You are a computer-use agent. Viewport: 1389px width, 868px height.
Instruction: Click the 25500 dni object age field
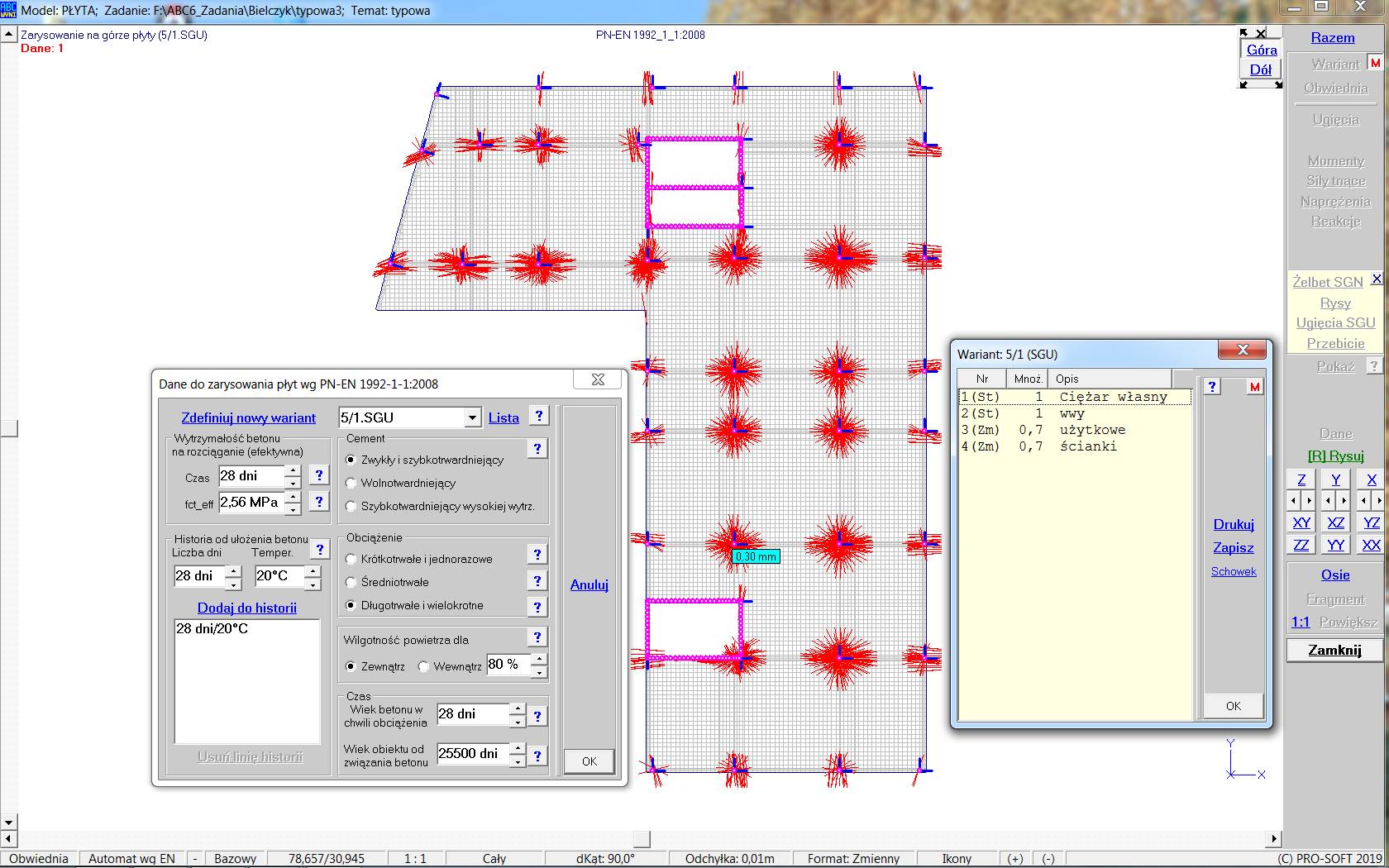[471, 753]
